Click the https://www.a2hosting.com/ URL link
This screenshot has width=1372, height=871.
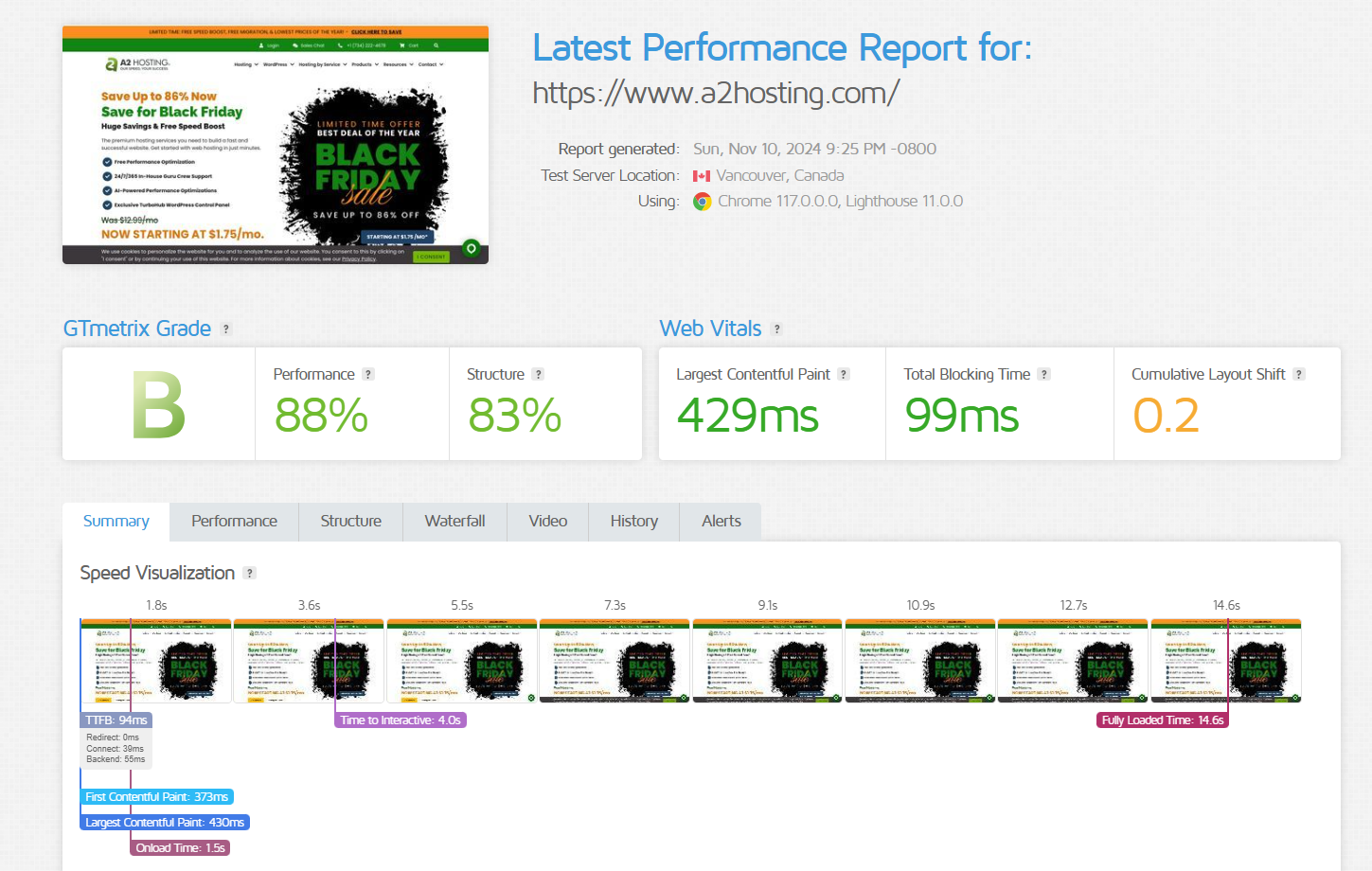click(x=716, y=93)
